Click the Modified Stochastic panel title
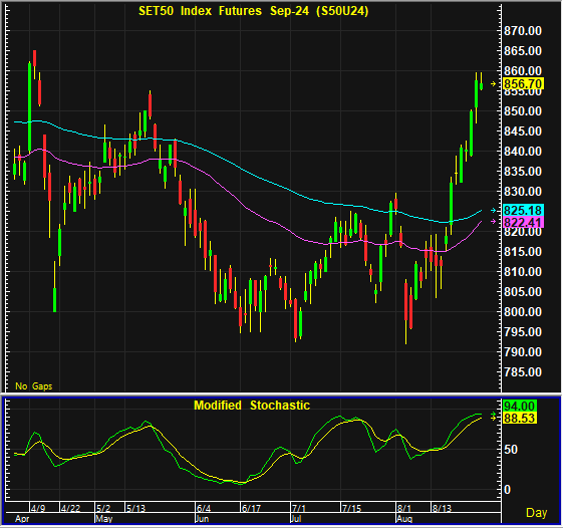This screenshot has width=563, height=528. (252, 406)
